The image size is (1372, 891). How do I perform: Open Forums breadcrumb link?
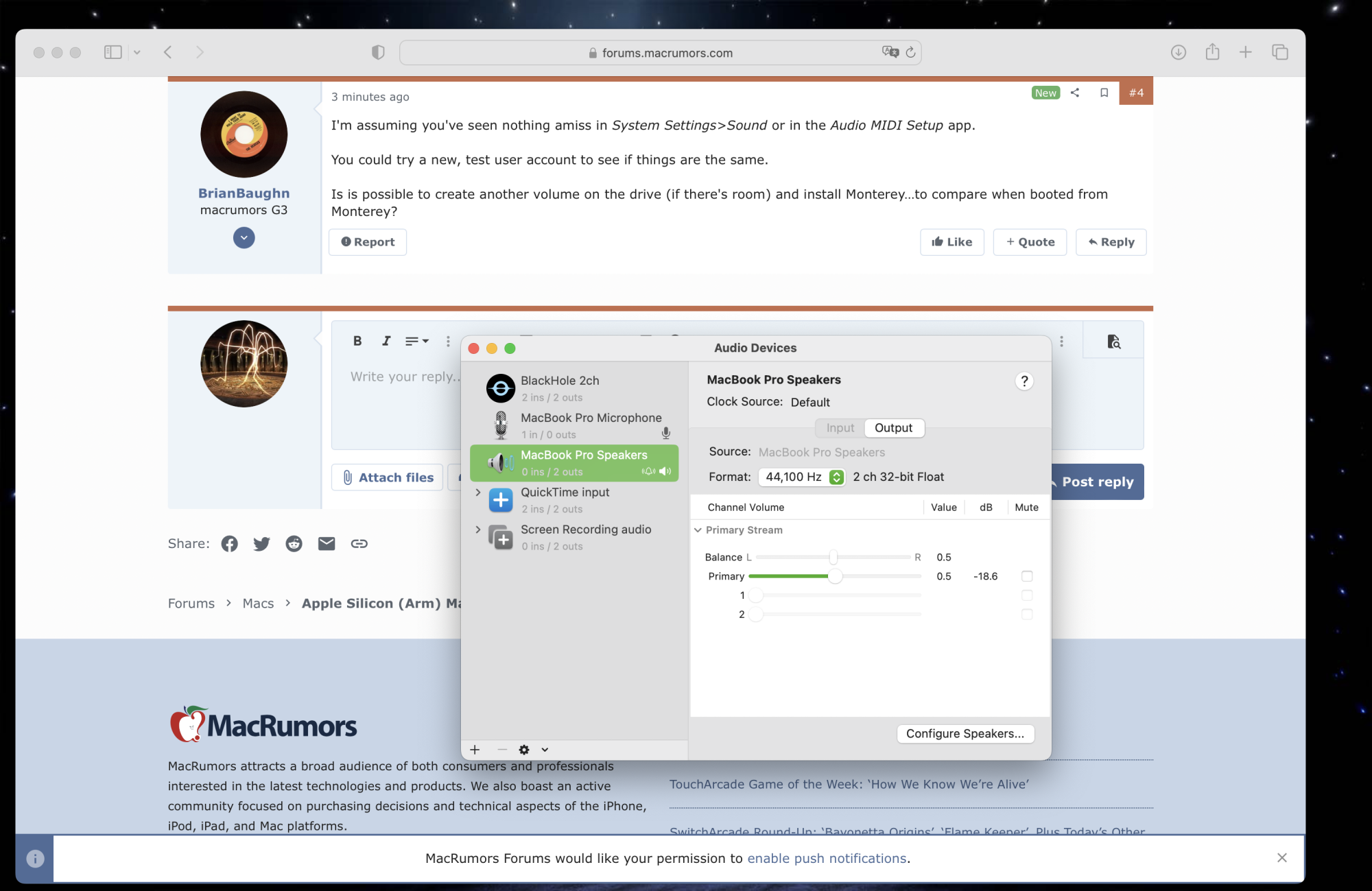pos(191,604)
